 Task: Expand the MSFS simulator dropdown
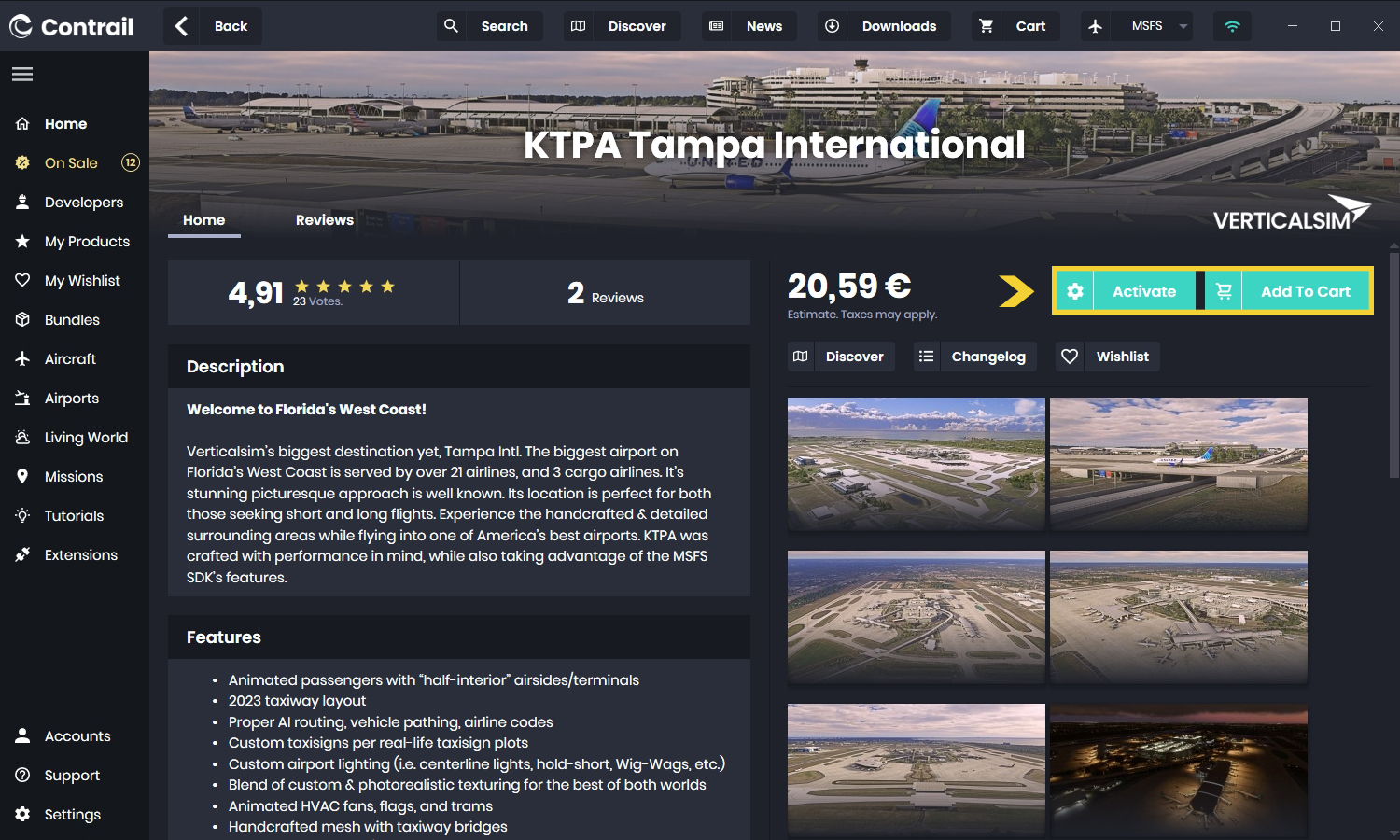pos(1183,26)
